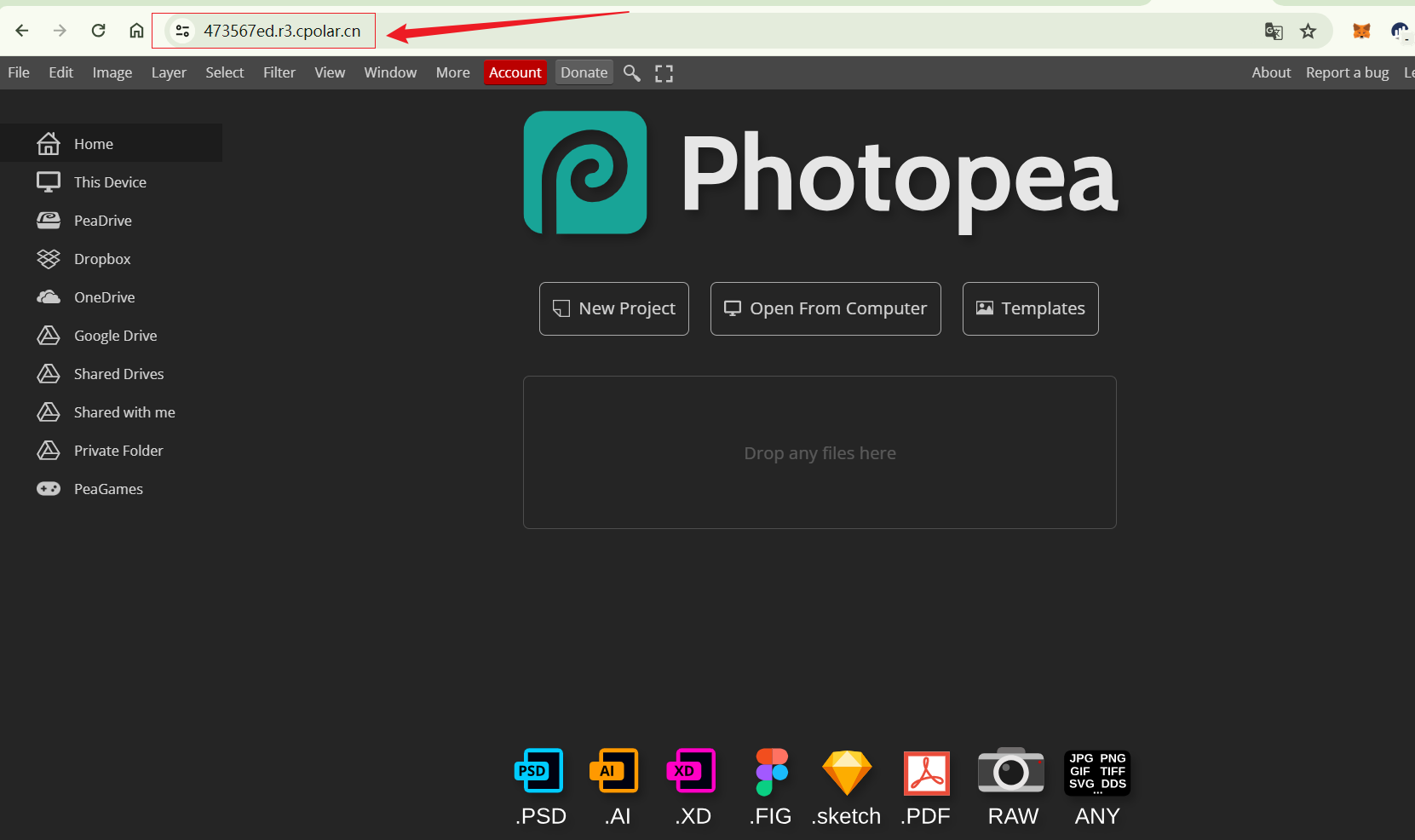Click the browser home icon

click(136, 31)
